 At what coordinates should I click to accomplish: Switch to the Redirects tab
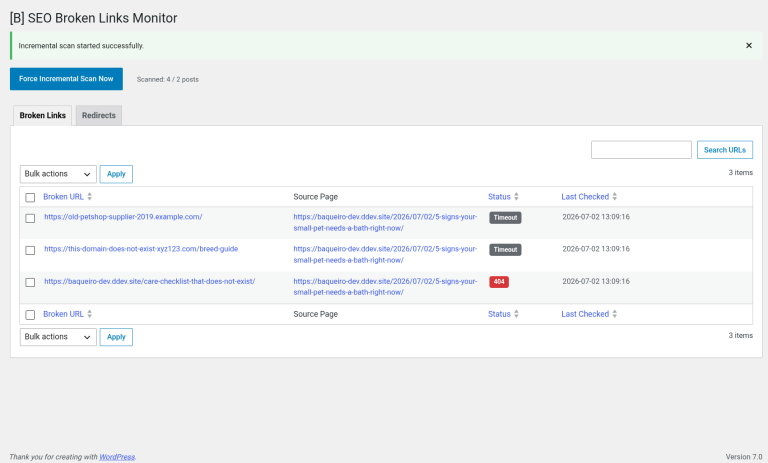pyautogui.click(x=99, y=116)
